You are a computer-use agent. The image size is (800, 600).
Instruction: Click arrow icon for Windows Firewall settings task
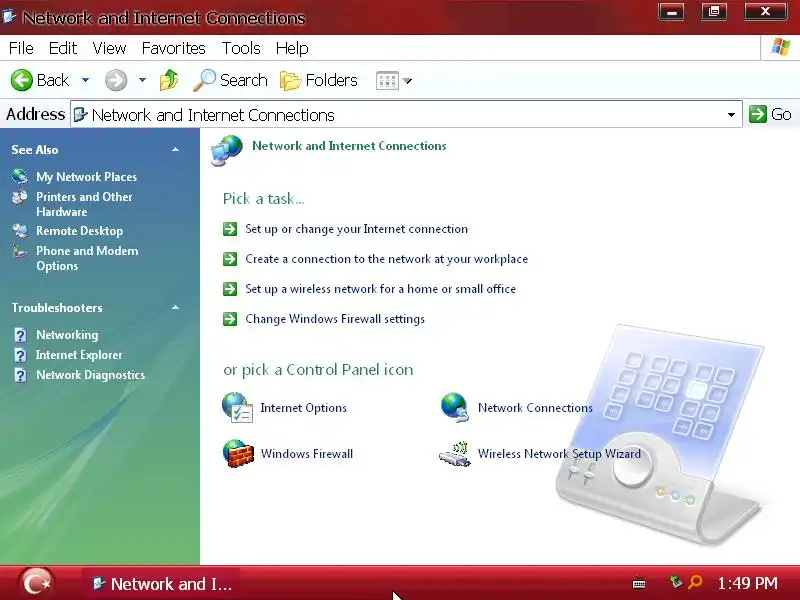click(230, 319)
